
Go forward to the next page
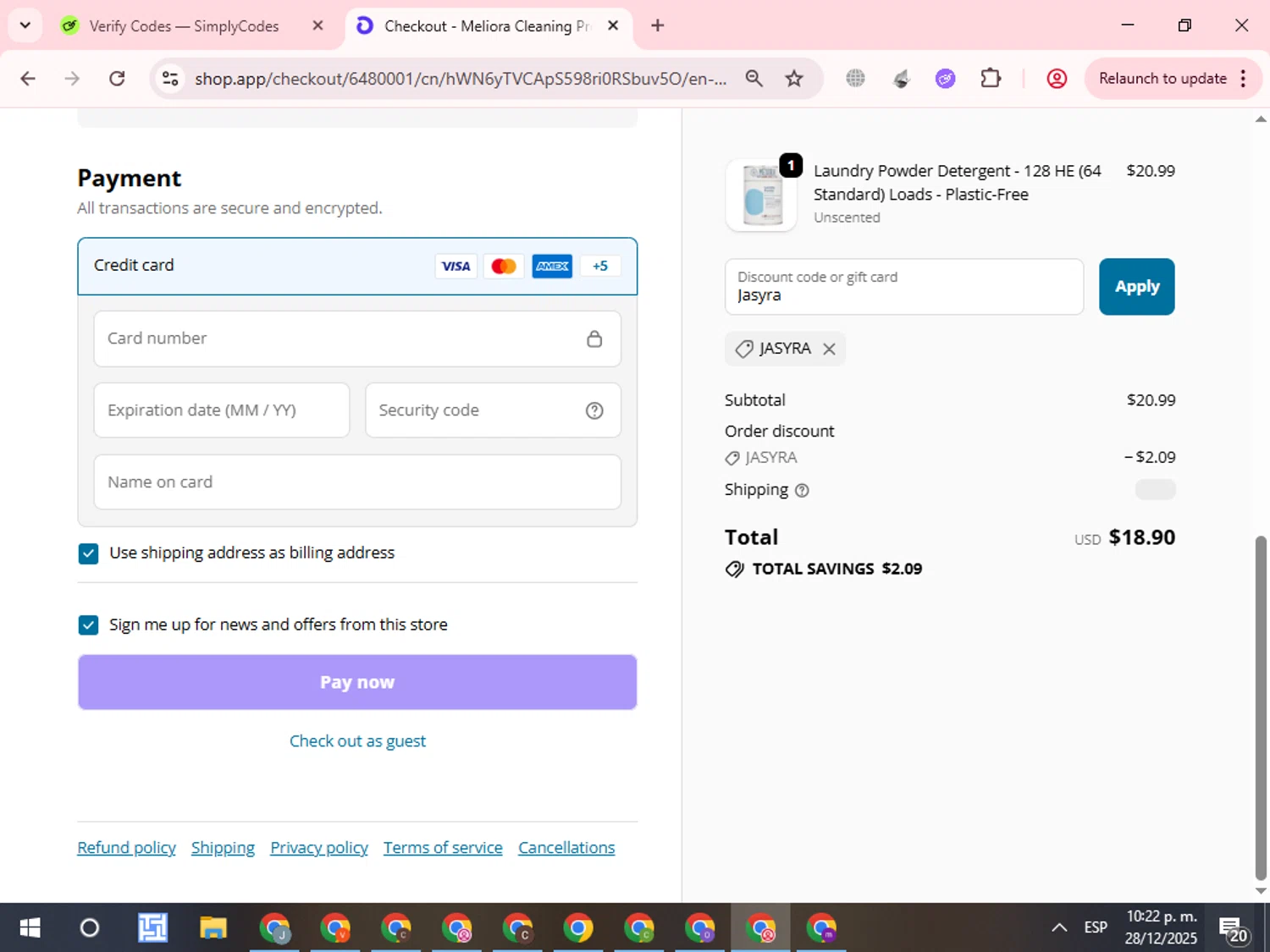[x=72, y=79]
